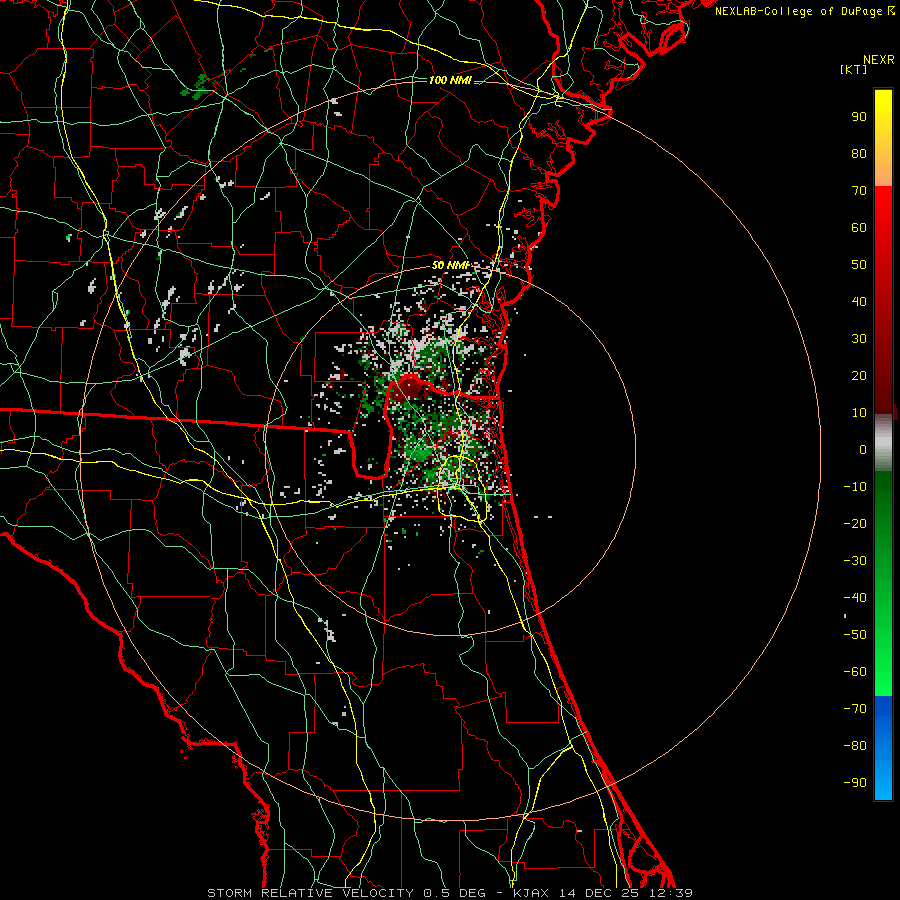Pick the gray zero-velocity segment of color bar
Screen dimensions: 900x900
pyautogui.click(x=883, y=442)
